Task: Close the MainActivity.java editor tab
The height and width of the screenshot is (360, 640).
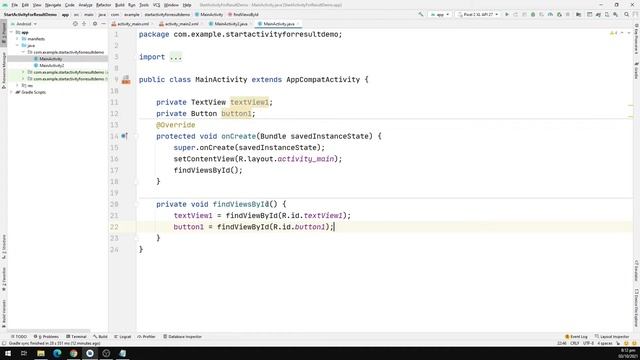Action: pos(298,24)
